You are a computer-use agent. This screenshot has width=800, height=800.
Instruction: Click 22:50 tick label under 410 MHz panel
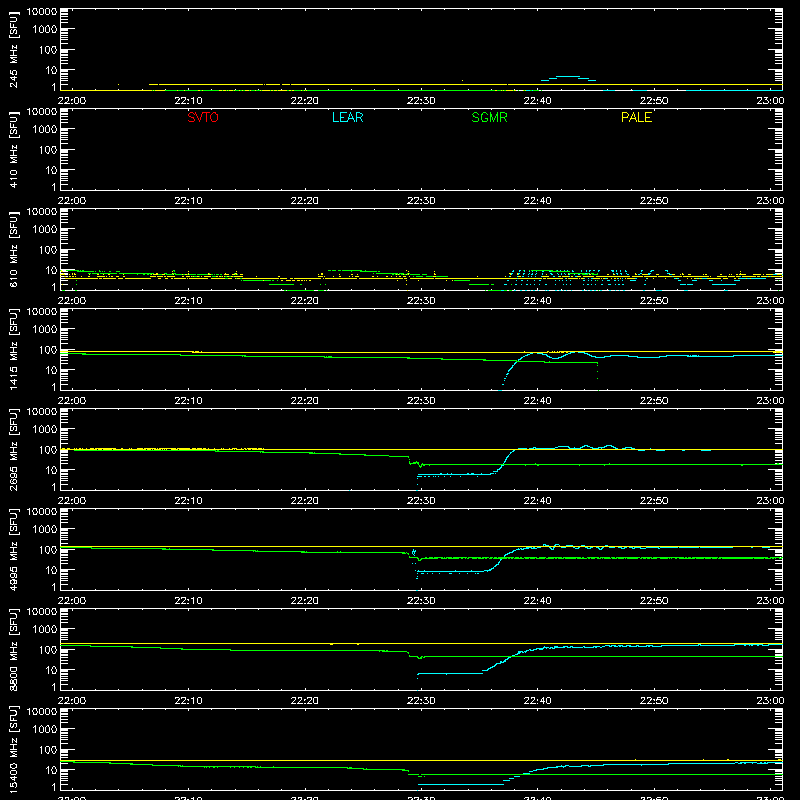tap(654, 201)
